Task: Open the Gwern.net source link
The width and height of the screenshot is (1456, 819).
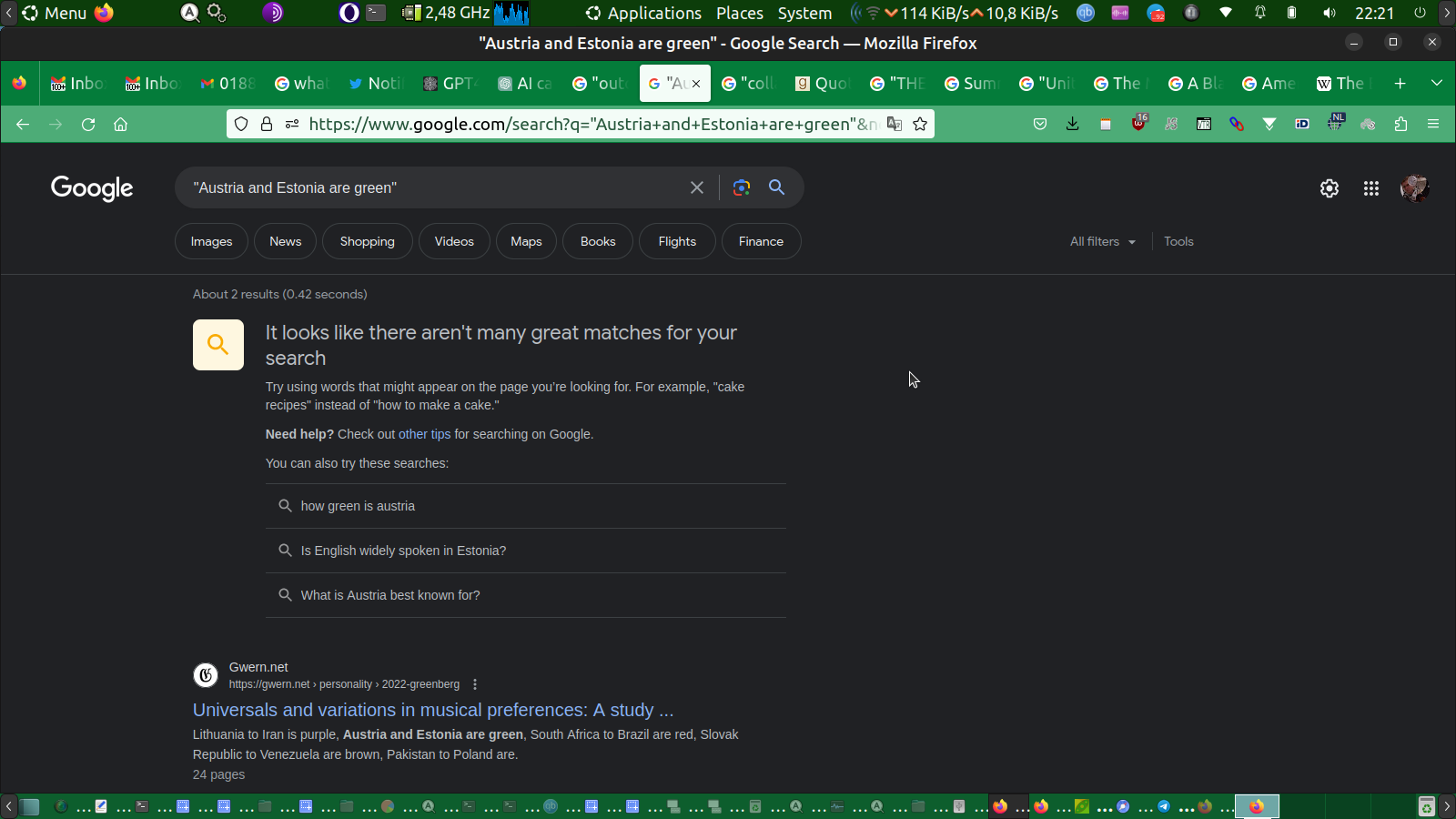Action: click(x=344, y=684)
